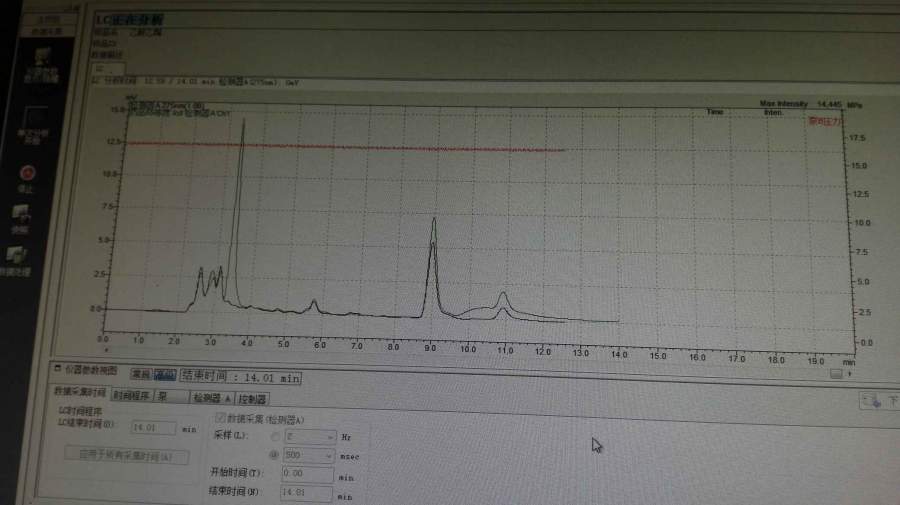Viewport: 900px width, 505px height.
Task: Click the small status box under 数据文件 label
Action: (107, 68)
